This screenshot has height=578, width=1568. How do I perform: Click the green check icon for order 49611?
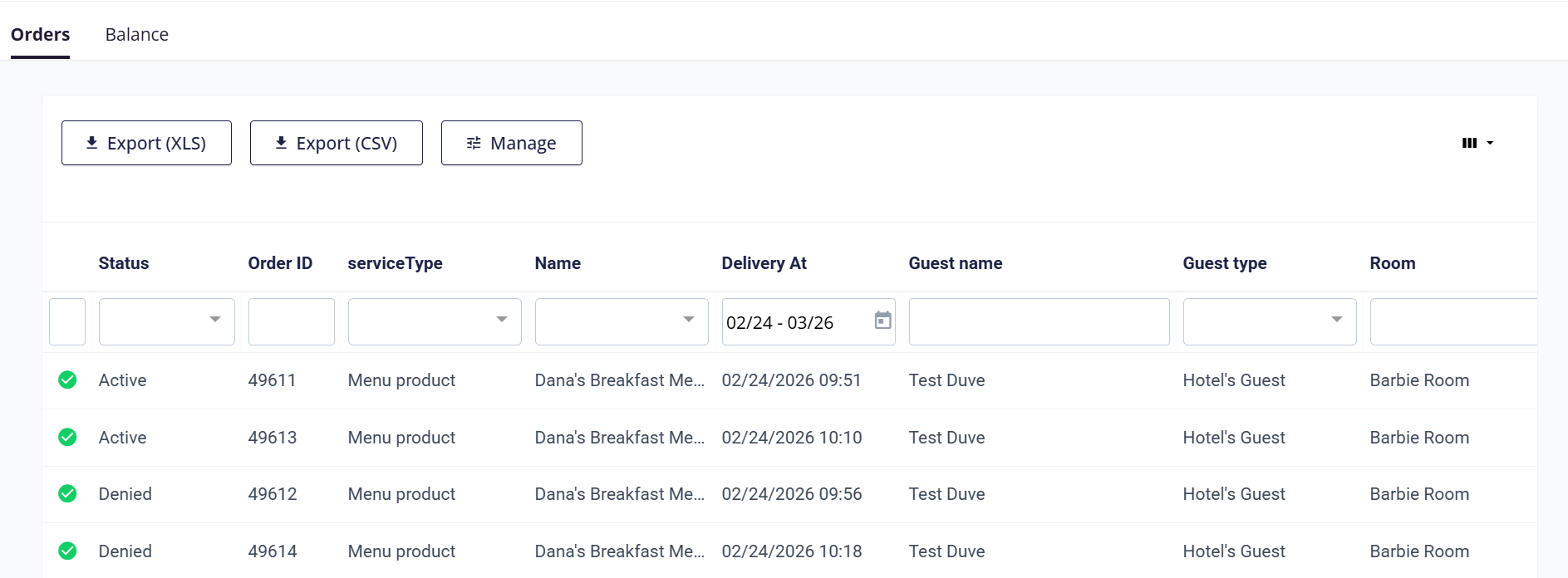67,380
